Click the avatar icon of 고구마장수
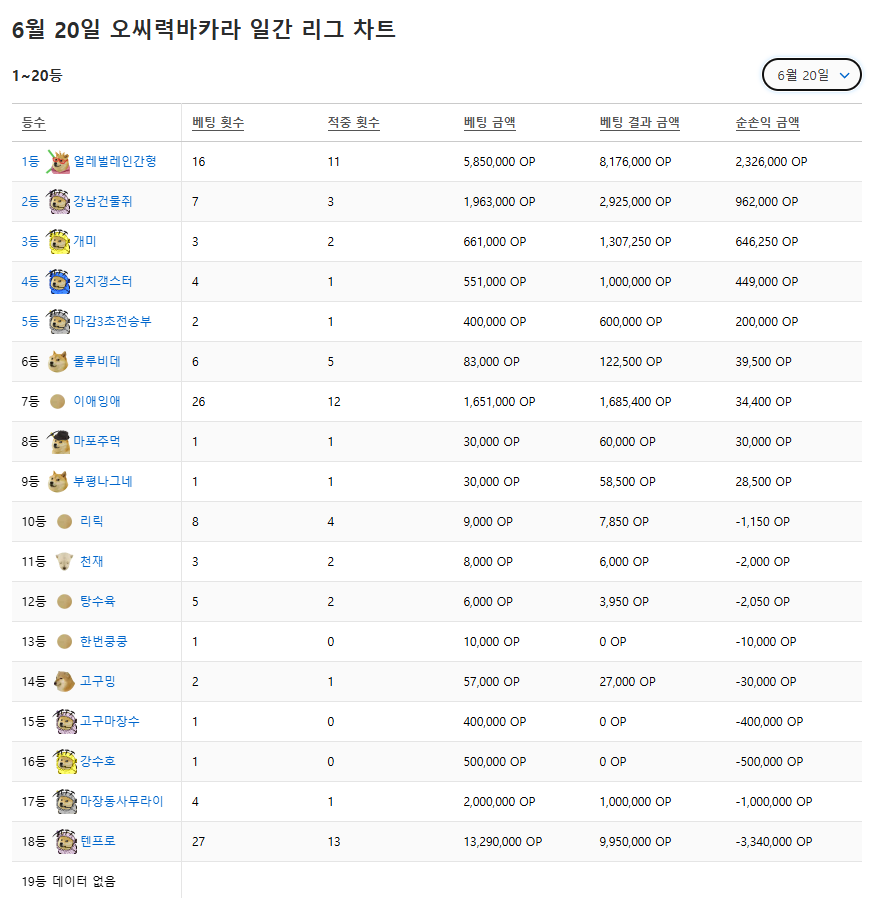Screen dimensions: 872x898 [65, 721]
